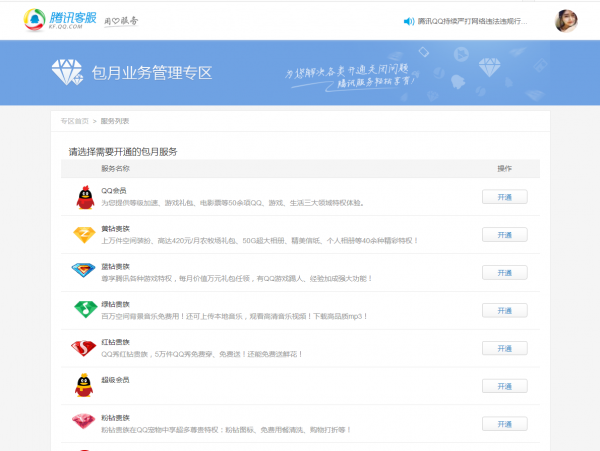Click the 请选择需要开通的包月服务 heading
Screen dimensions: 600x451
pos(123,152)
